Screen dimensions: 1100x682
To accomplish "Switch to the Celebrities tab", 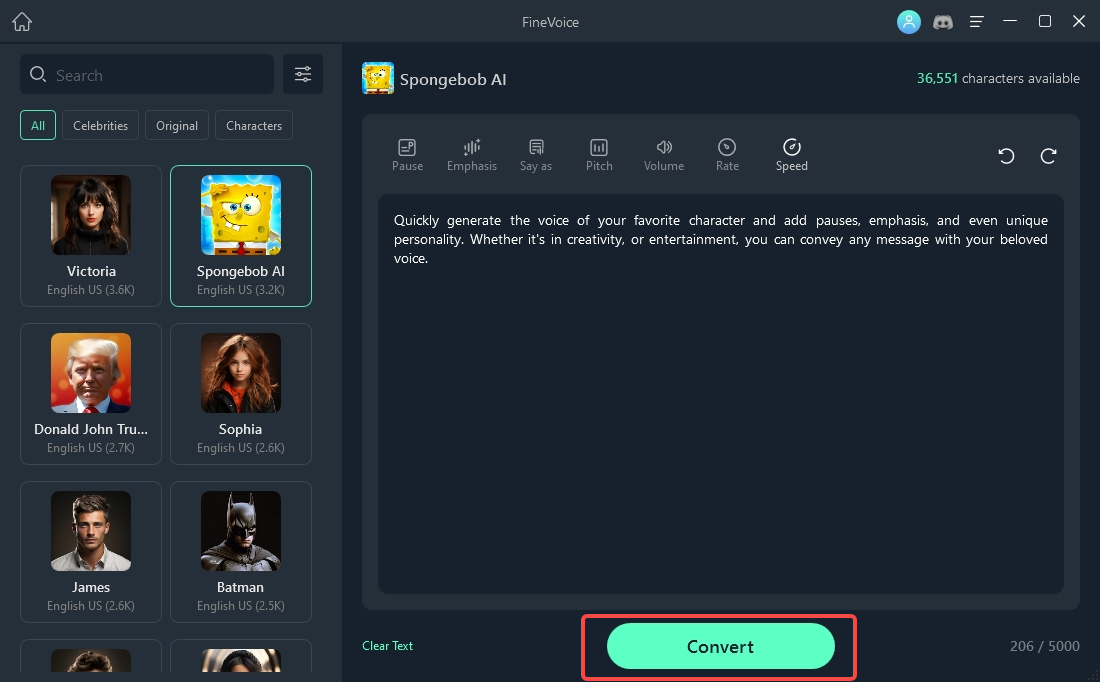I will (100, 126).
